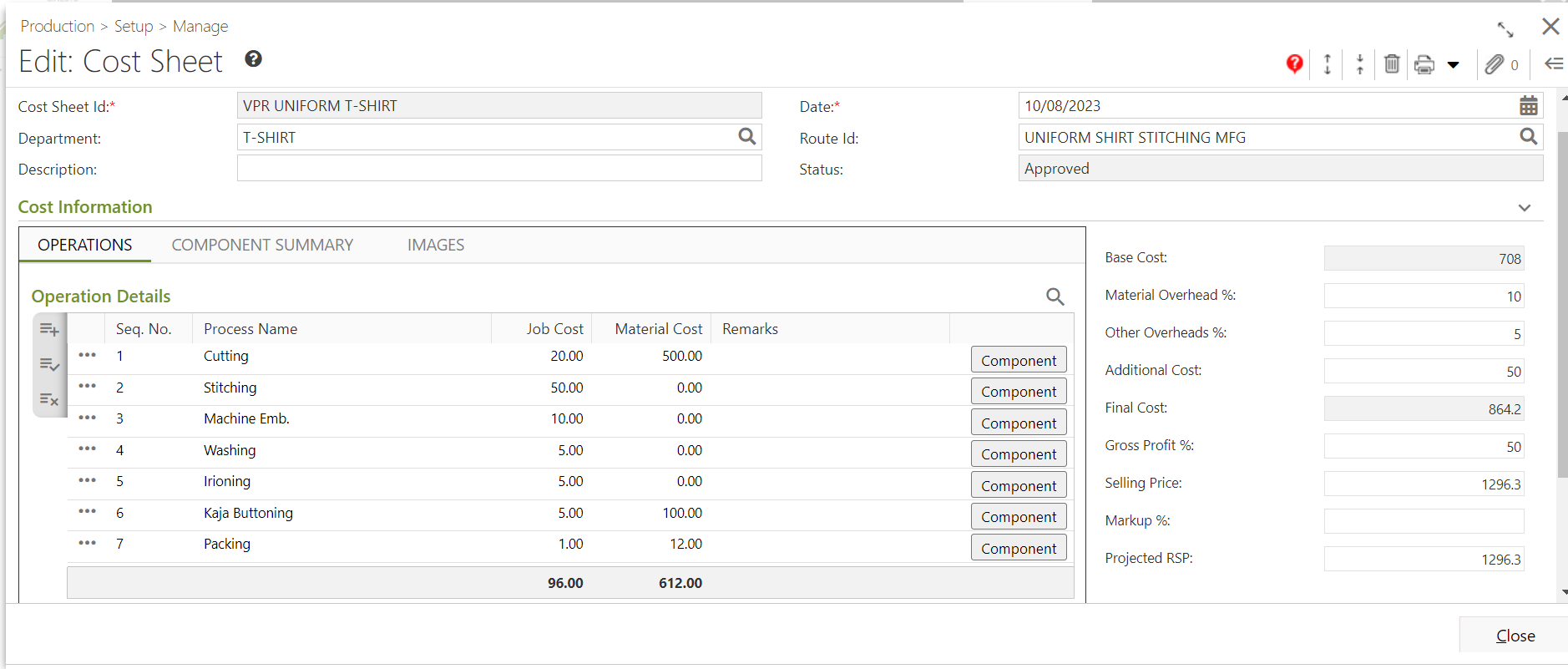Image resolution: width=1568 pixels, height=669 pixels.
Task: Click the Gross Profit % field
Action: click(1424, 446)
